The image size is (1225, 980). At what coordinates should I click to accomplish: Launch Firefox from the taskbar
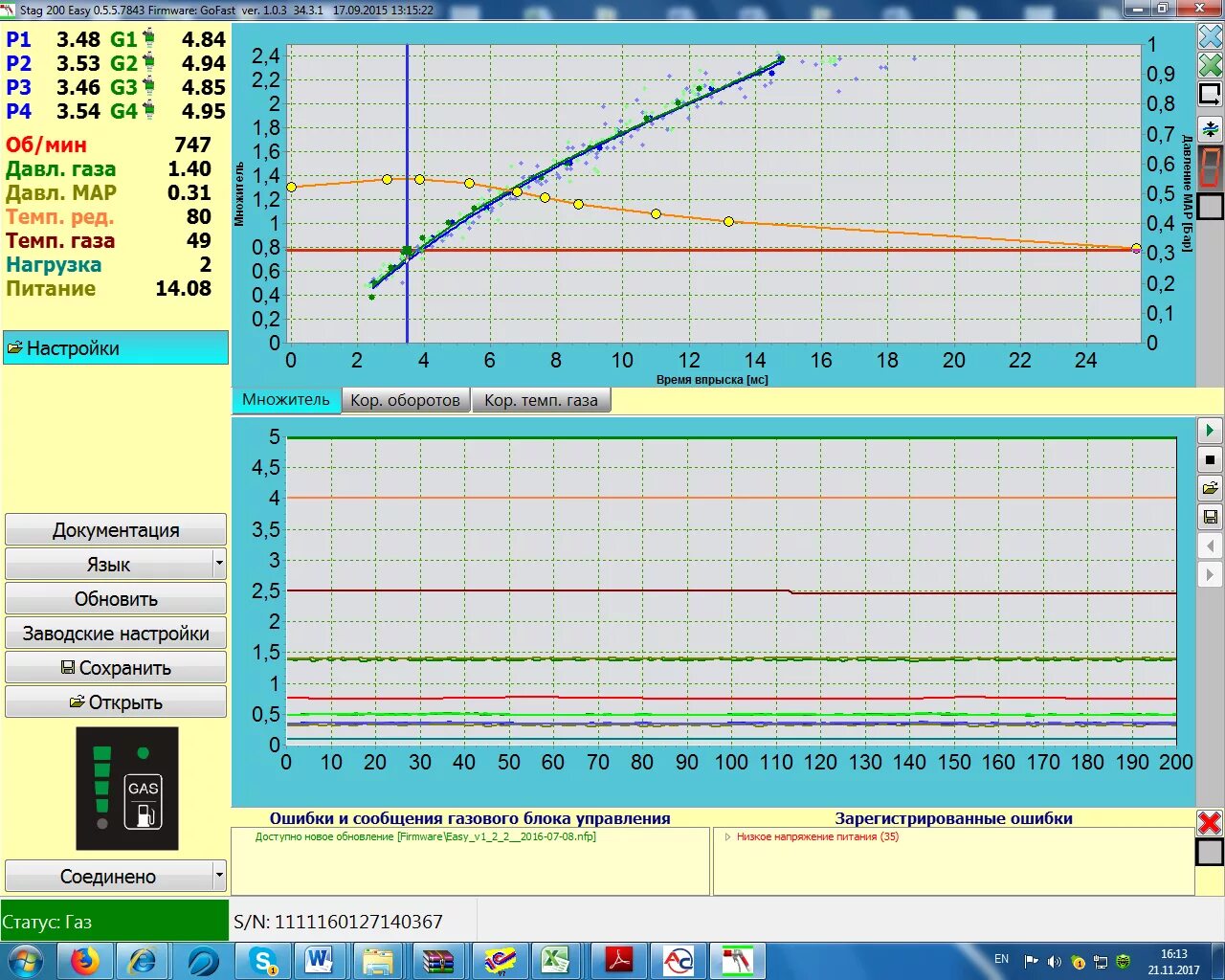[x=85, y=961]
